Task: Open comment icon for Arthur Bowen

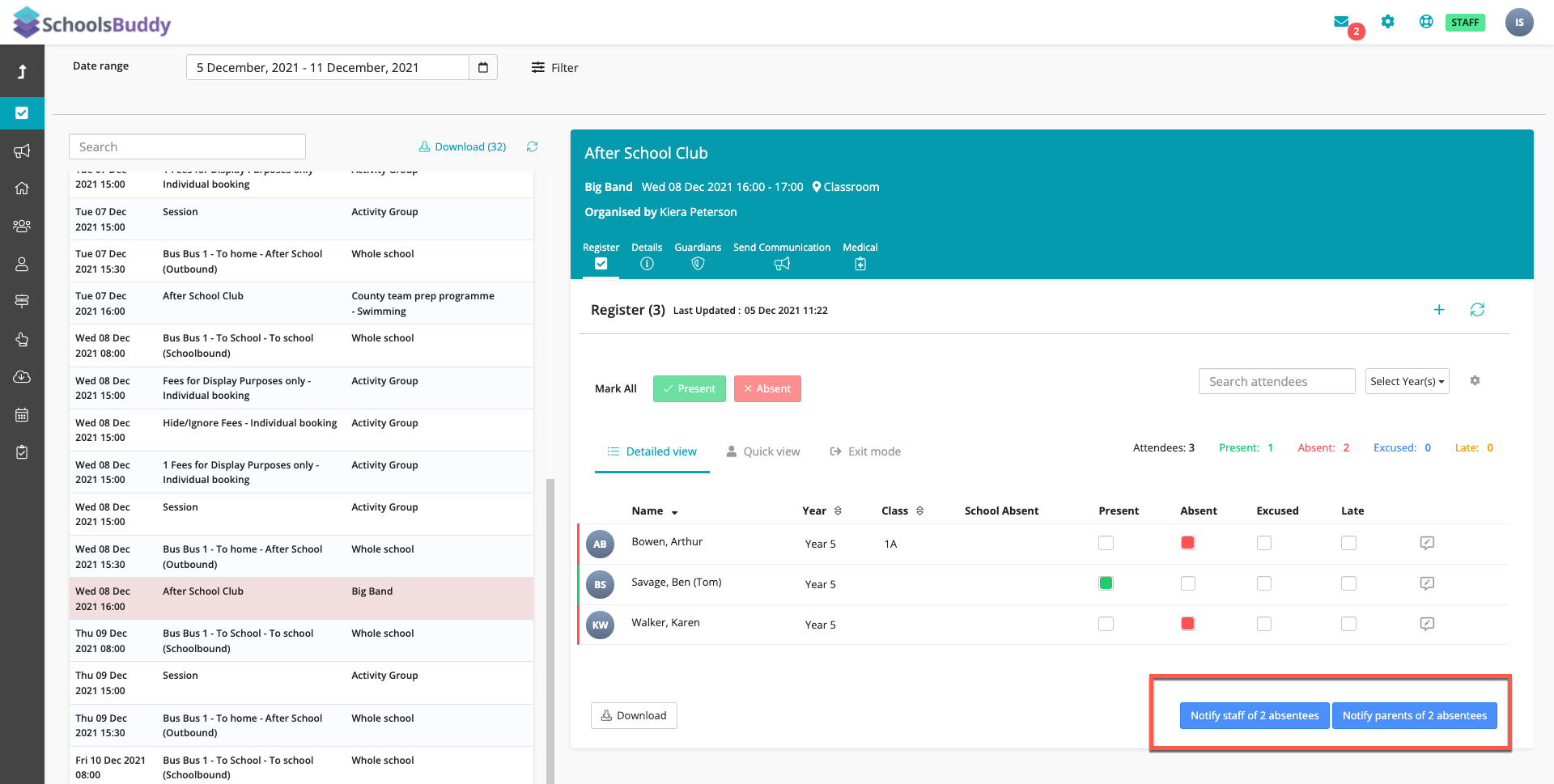Action: point(1427,543)
